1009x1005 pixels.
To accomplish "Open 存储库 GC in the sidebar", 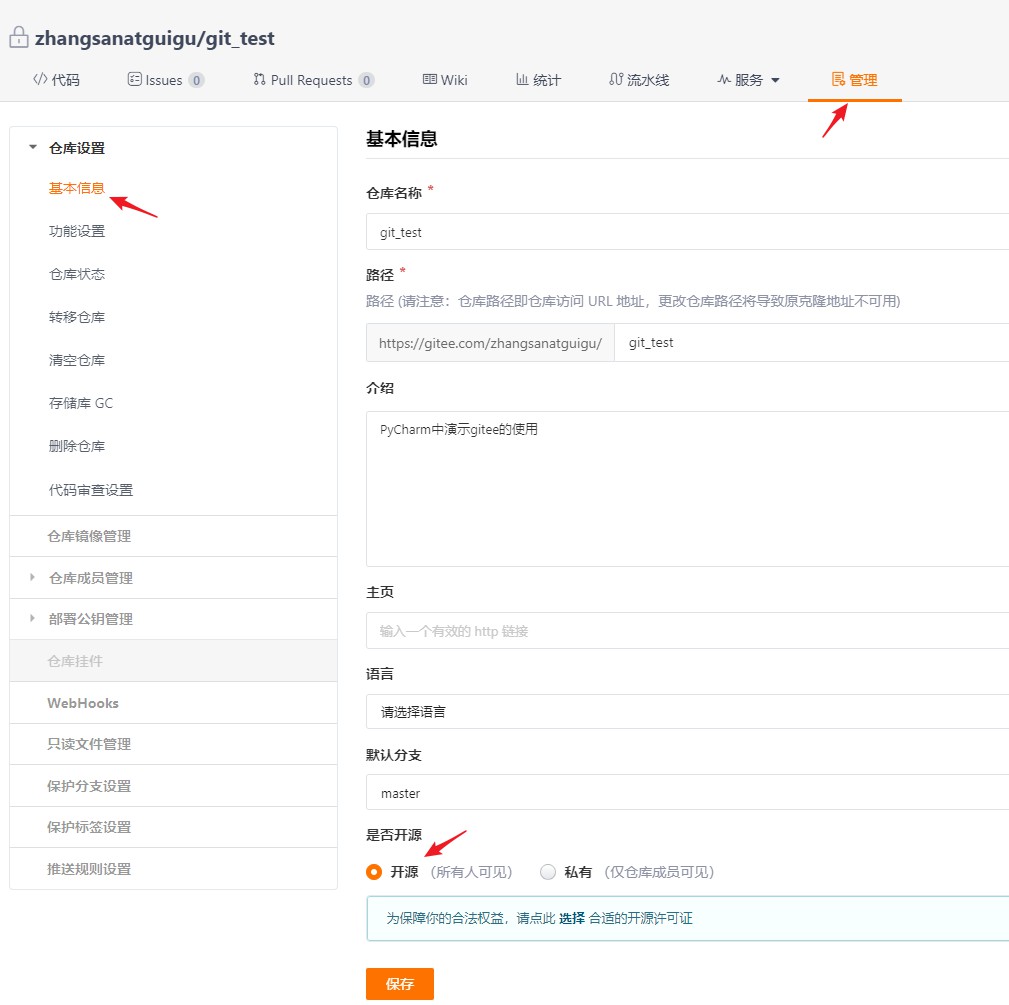I will 81,403.
